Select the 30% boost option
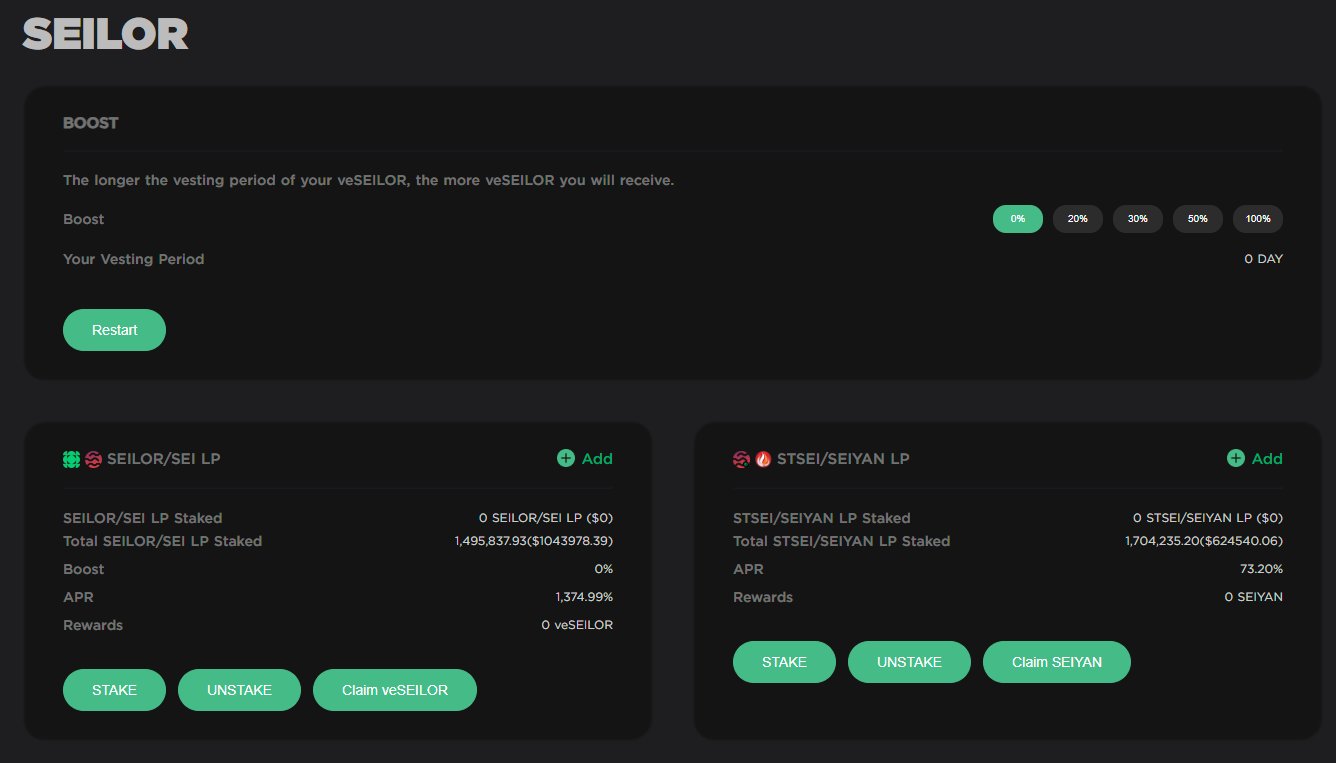Viewport: 1336px width, 763px height. click(x=1137, y=218)
